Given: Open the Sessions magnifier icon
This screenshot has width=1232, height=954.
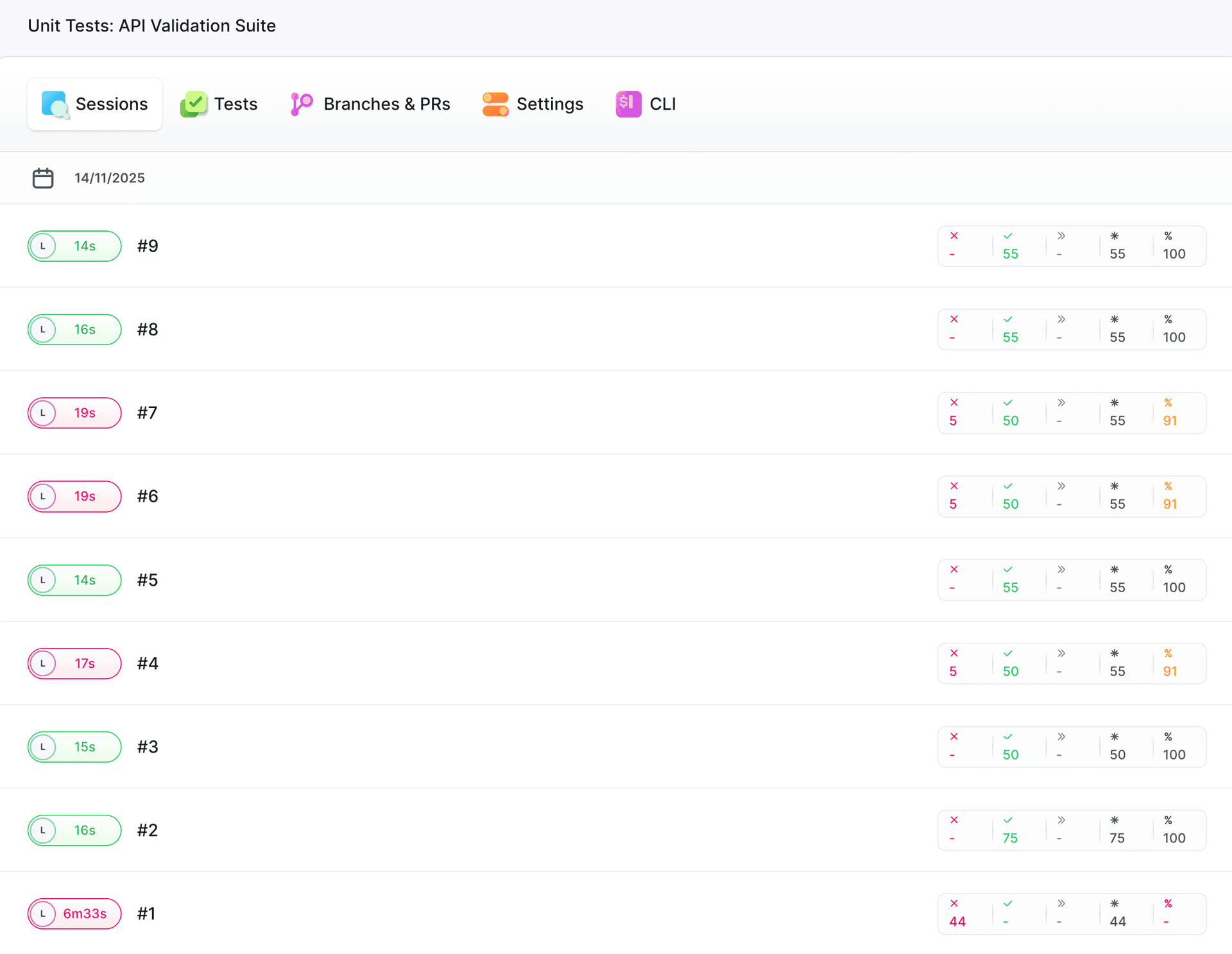Looking at the screenshot, I should click(x=54, y=104).
